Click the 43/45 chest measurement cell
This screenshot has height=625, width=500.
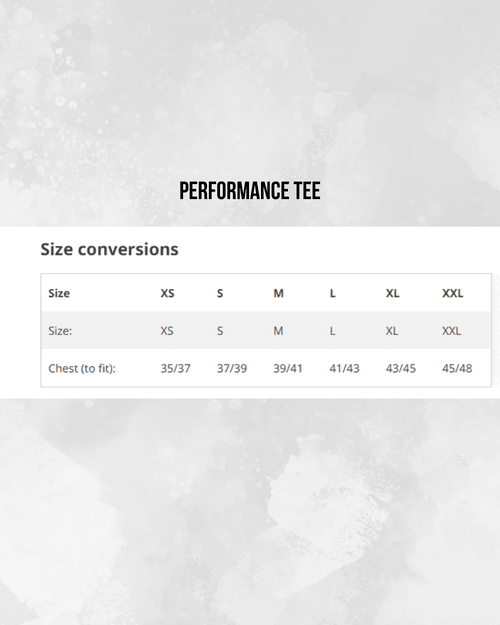pyautogui.click(x=401, y=368)
